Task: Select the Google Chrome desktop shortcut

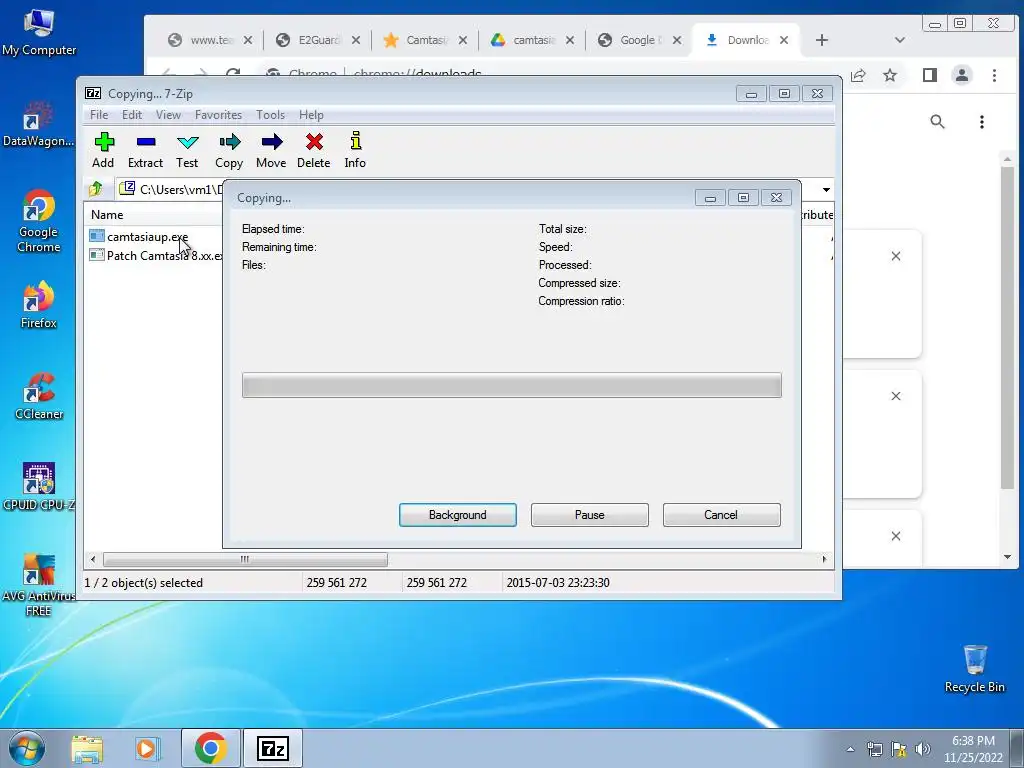Action: (x=39, y=221)
